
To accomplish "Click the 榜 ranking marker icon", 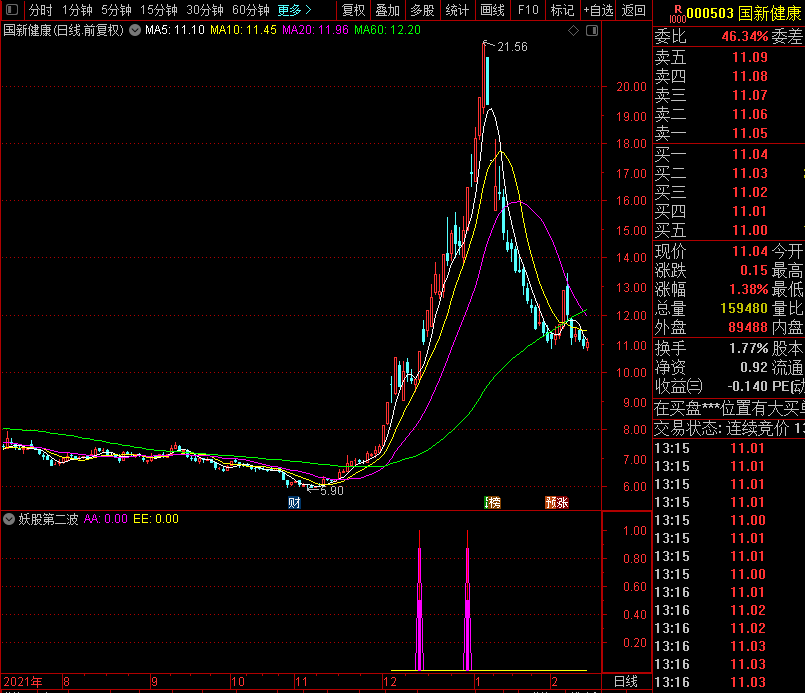I will click(492, 502).
